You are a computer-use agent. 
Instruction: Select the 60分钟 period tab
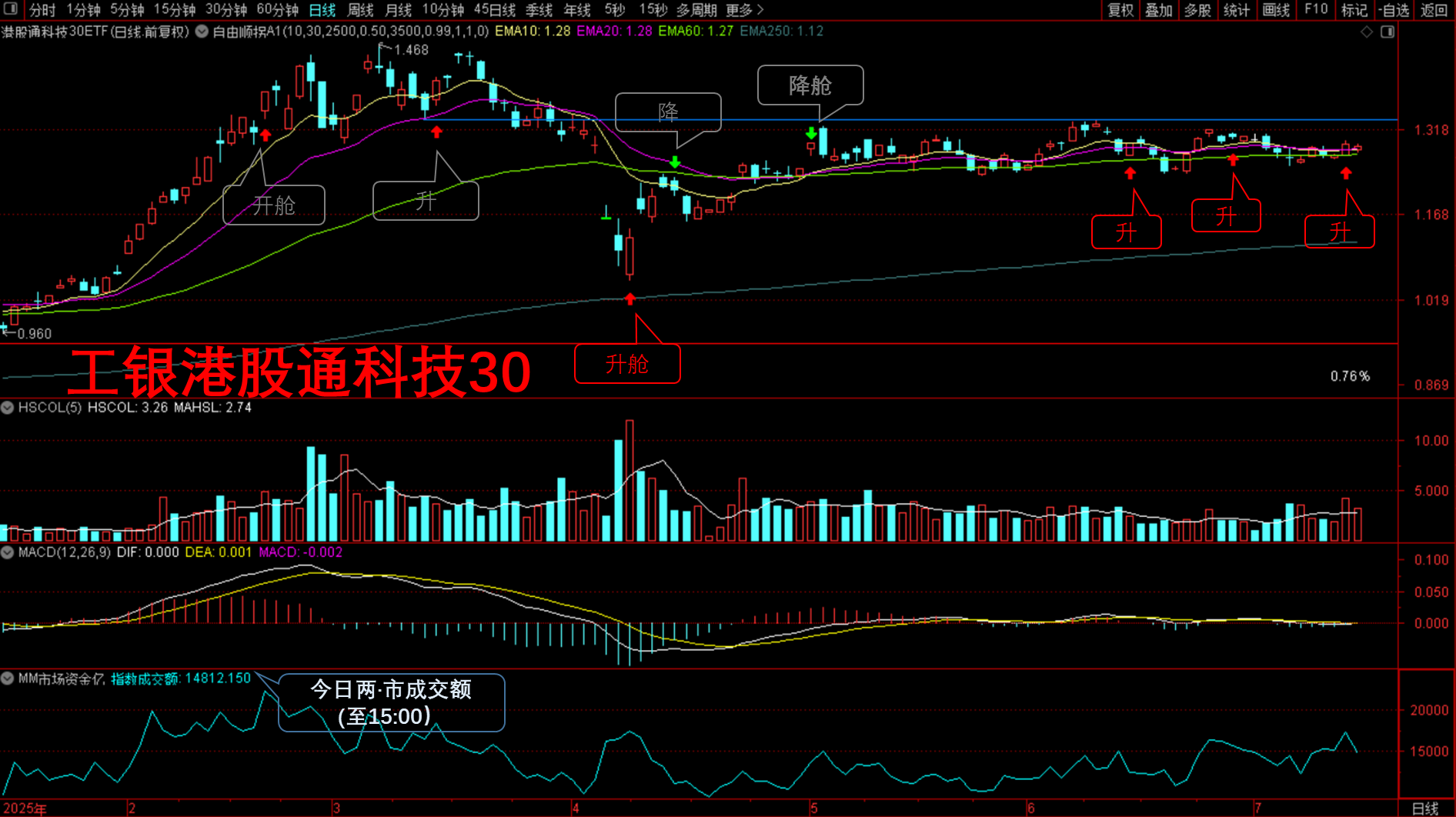coord(278,10)
